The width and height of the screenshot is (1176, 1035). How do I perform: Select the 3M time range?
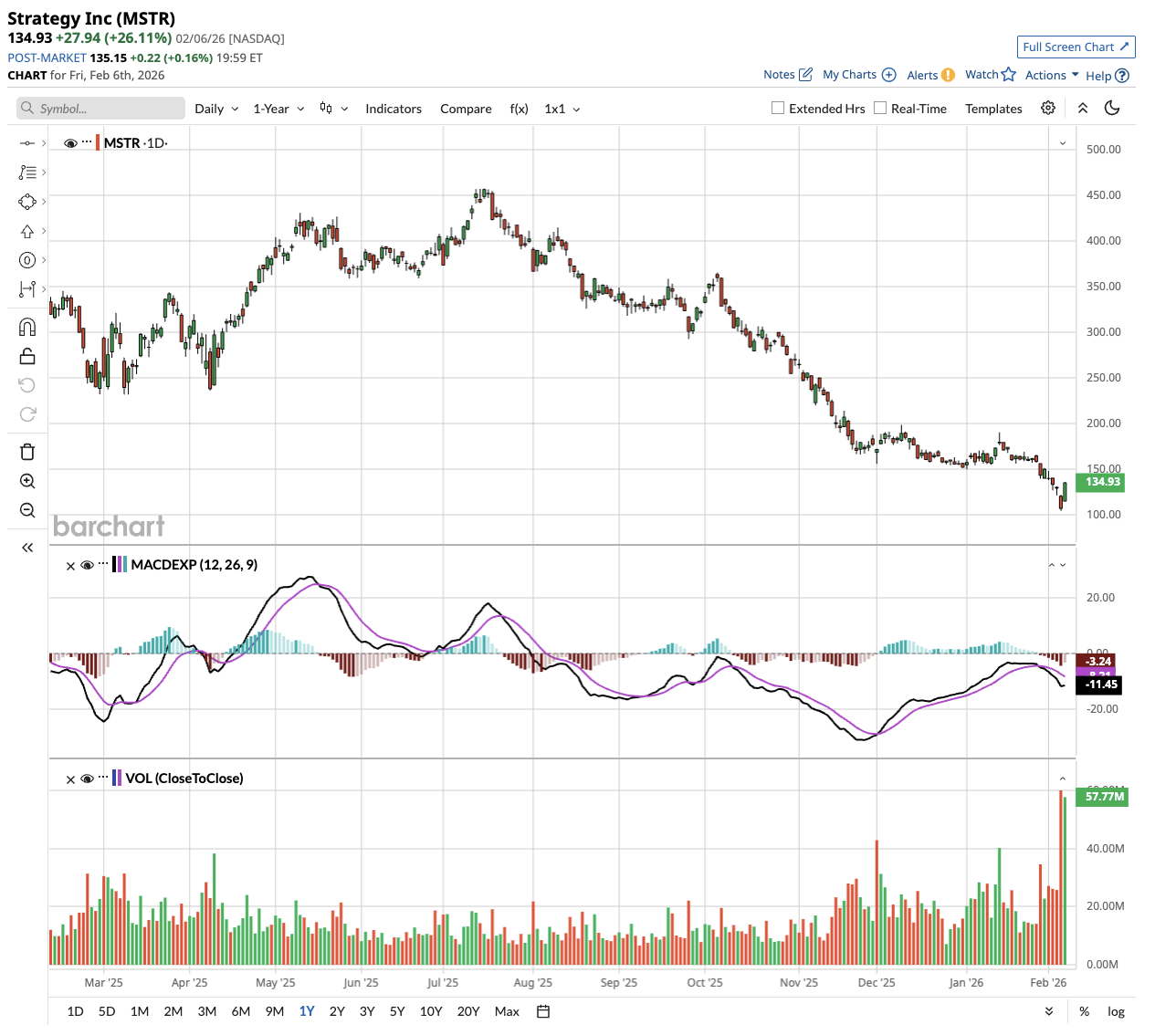(207, 1011)
